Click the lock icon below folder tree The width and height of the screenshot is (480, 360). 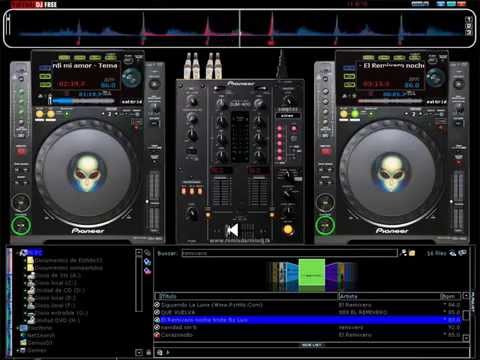pos(149,352)
